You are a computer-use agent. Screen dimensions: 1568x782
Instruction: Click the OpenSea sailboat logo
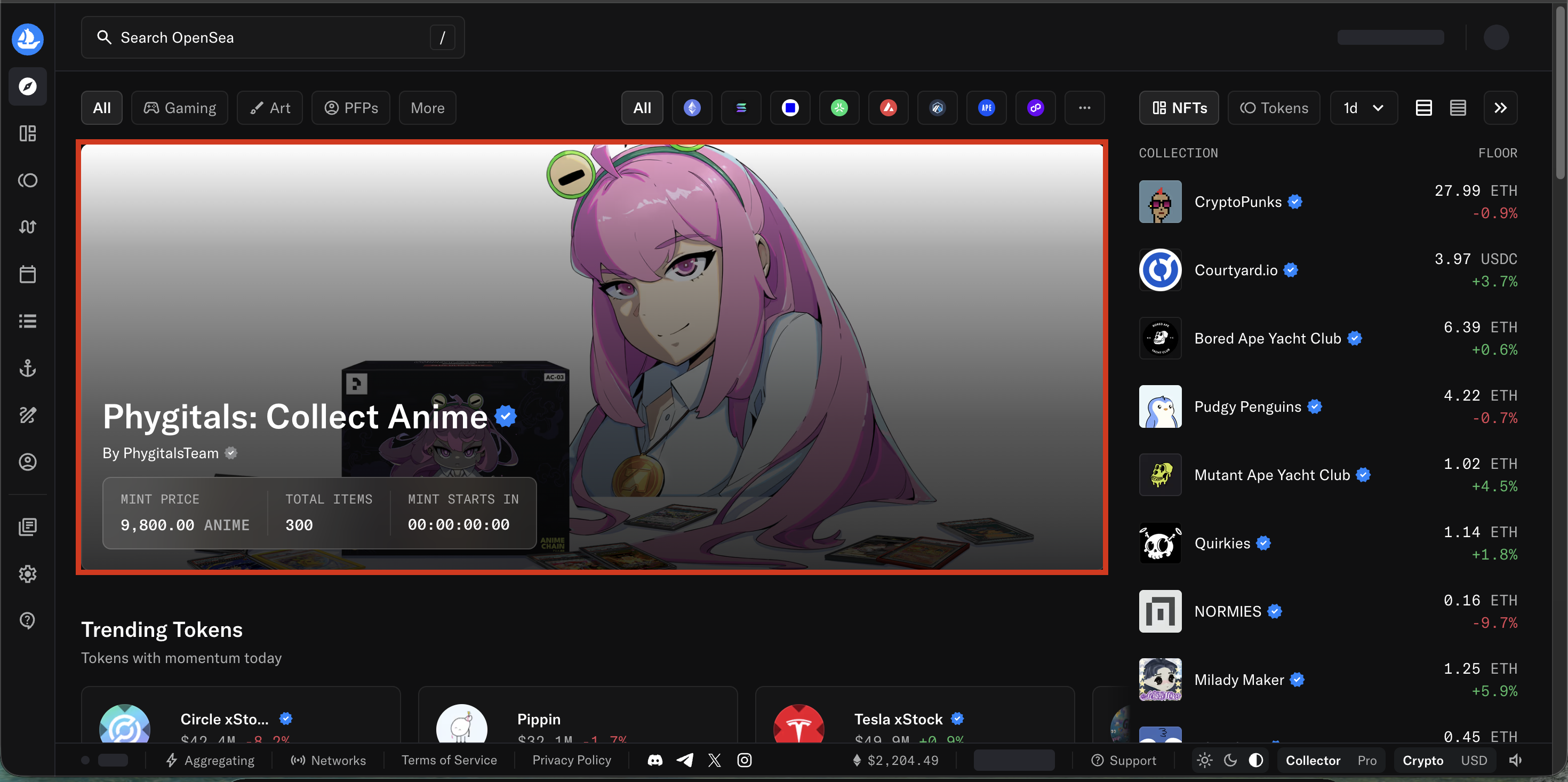coord(27,39)
